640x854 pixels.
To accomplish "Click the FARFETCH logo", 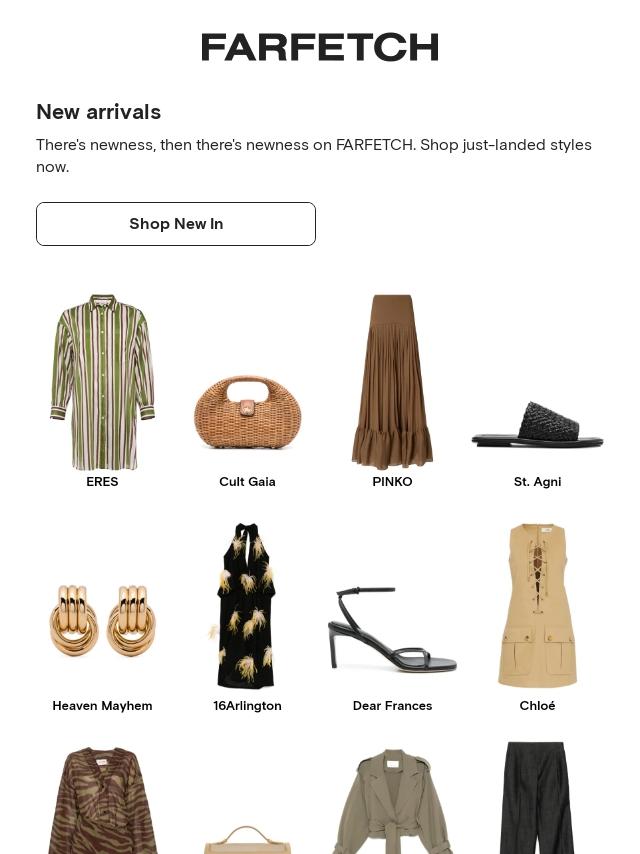I will pyautogui.click(x=320, y=47).
